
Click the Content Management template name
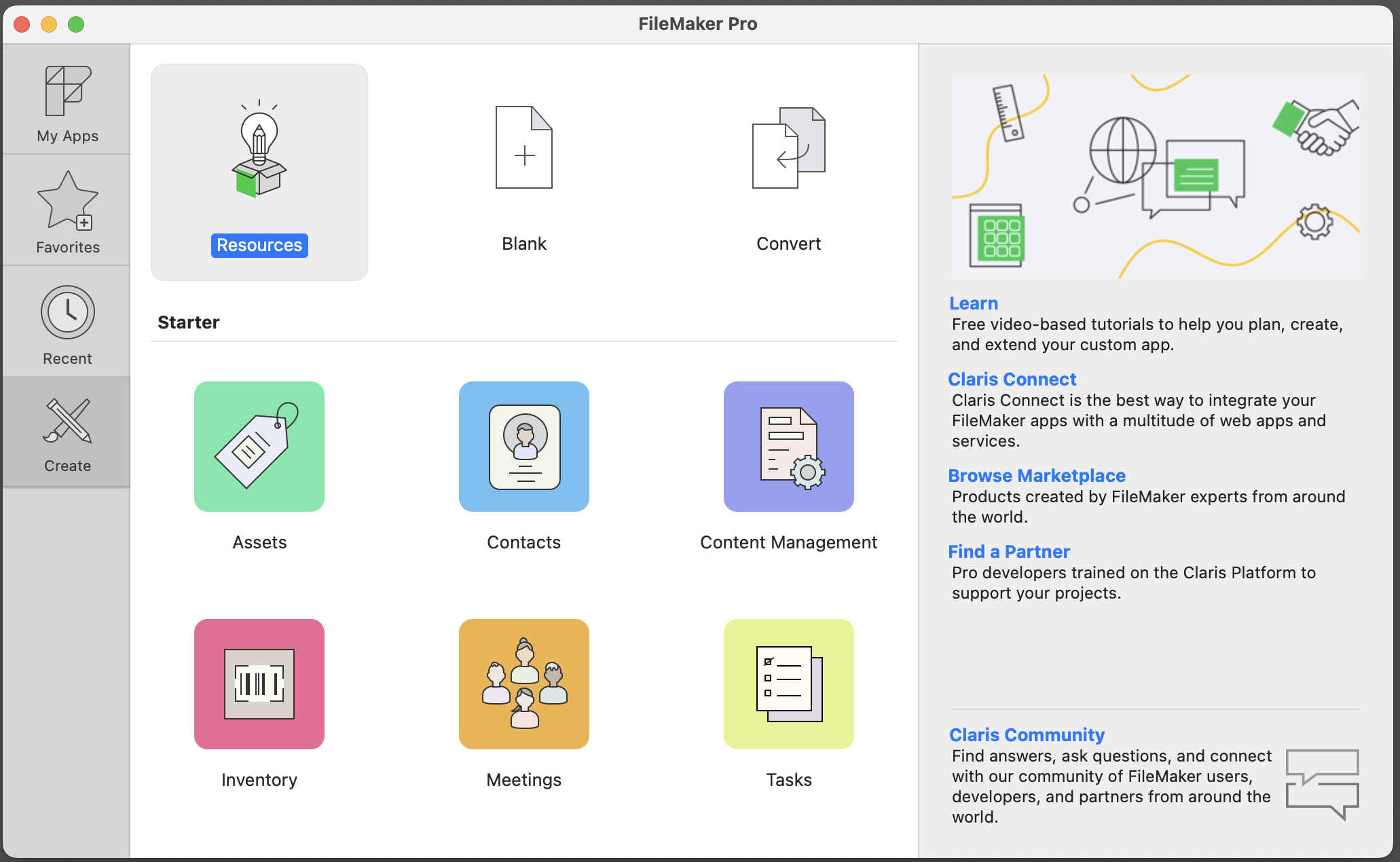pos(789,542)
